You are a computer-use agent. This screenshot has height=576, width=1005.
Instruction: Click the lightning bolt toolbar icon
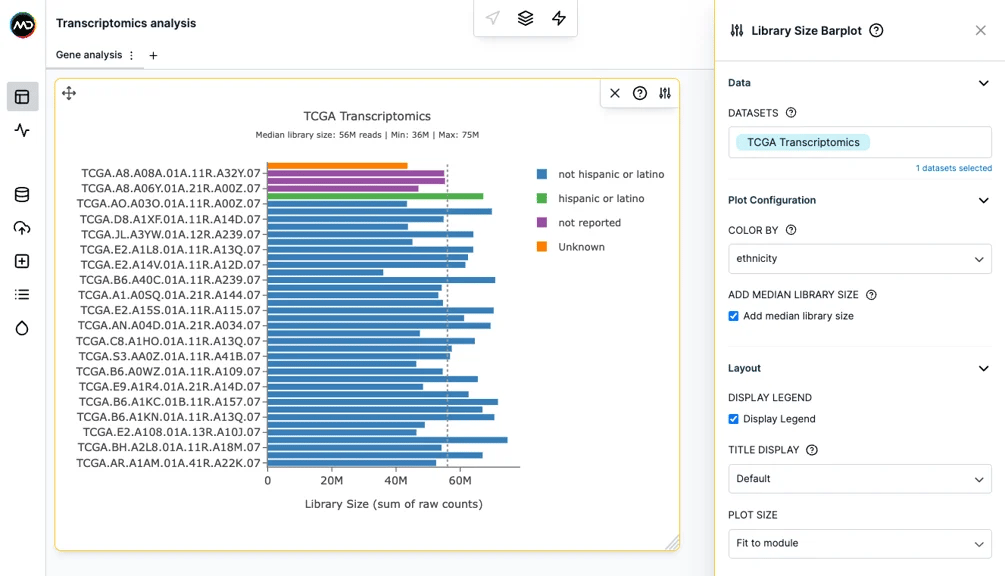tap(559, 18)
